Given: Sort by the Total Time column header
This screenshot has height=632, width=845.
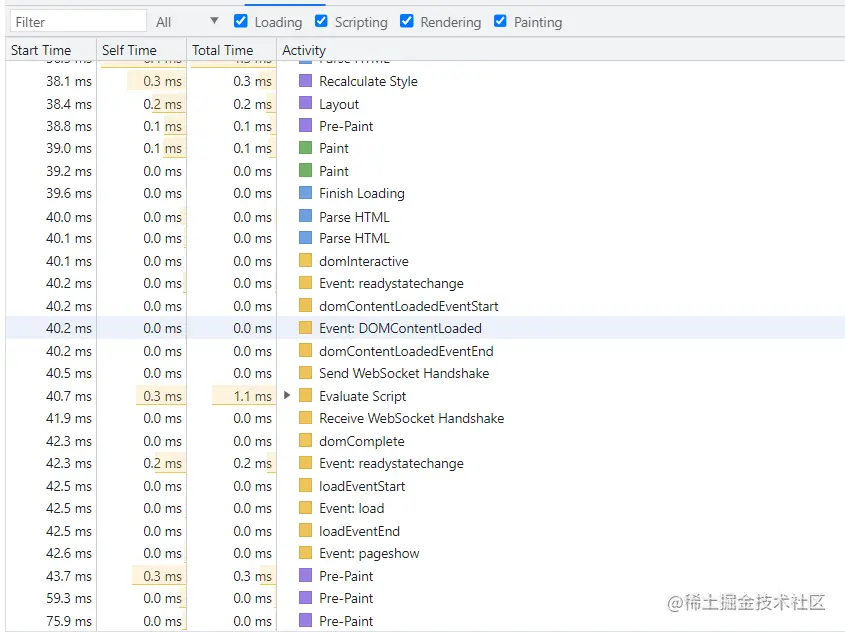Looking at the screenshot, I should pyautogui.click(x=231, y=50).
